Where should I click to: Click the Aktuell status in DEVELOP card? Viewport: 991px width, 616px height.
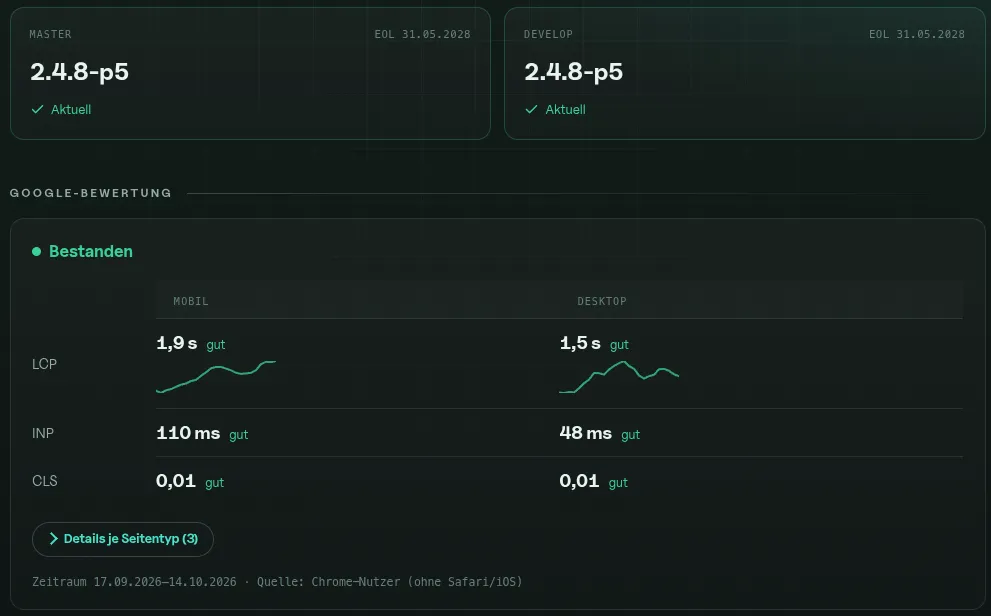coord(565,109)
